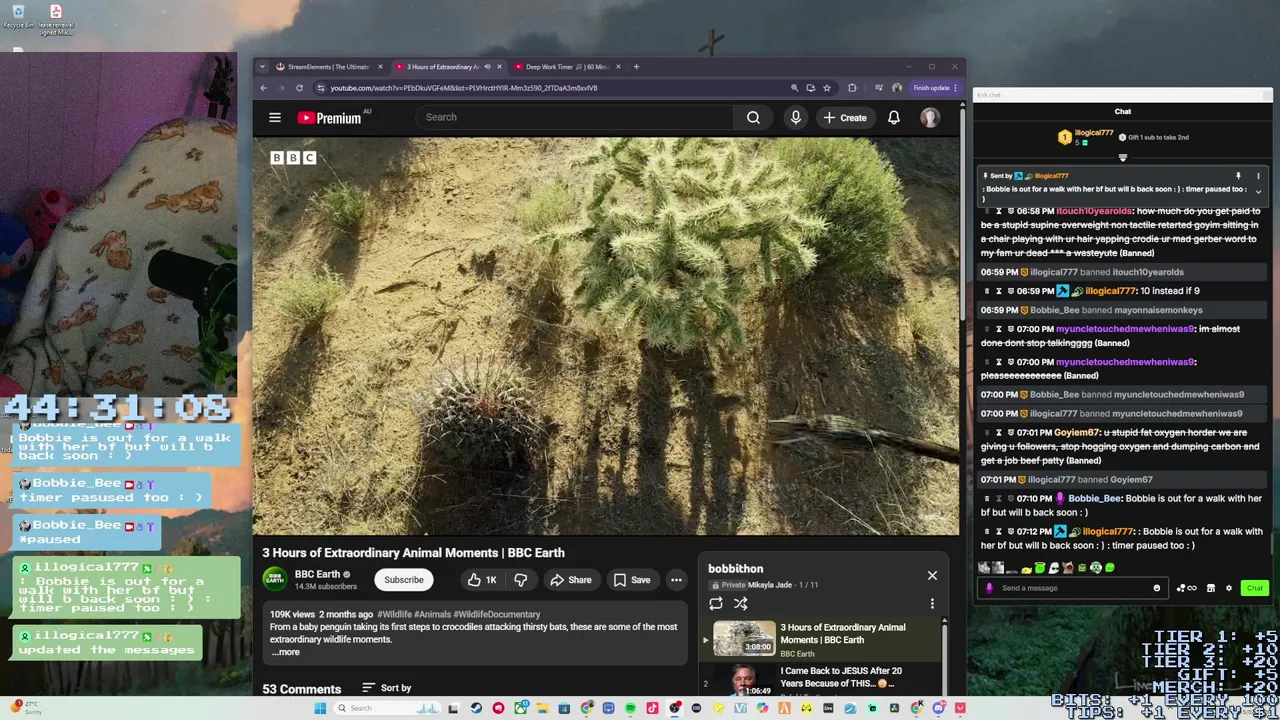The image size is (1280, 720).
Task: Open the YouTube guide hamburger menu
Action: pyautogui.click(x=275, y=117)
